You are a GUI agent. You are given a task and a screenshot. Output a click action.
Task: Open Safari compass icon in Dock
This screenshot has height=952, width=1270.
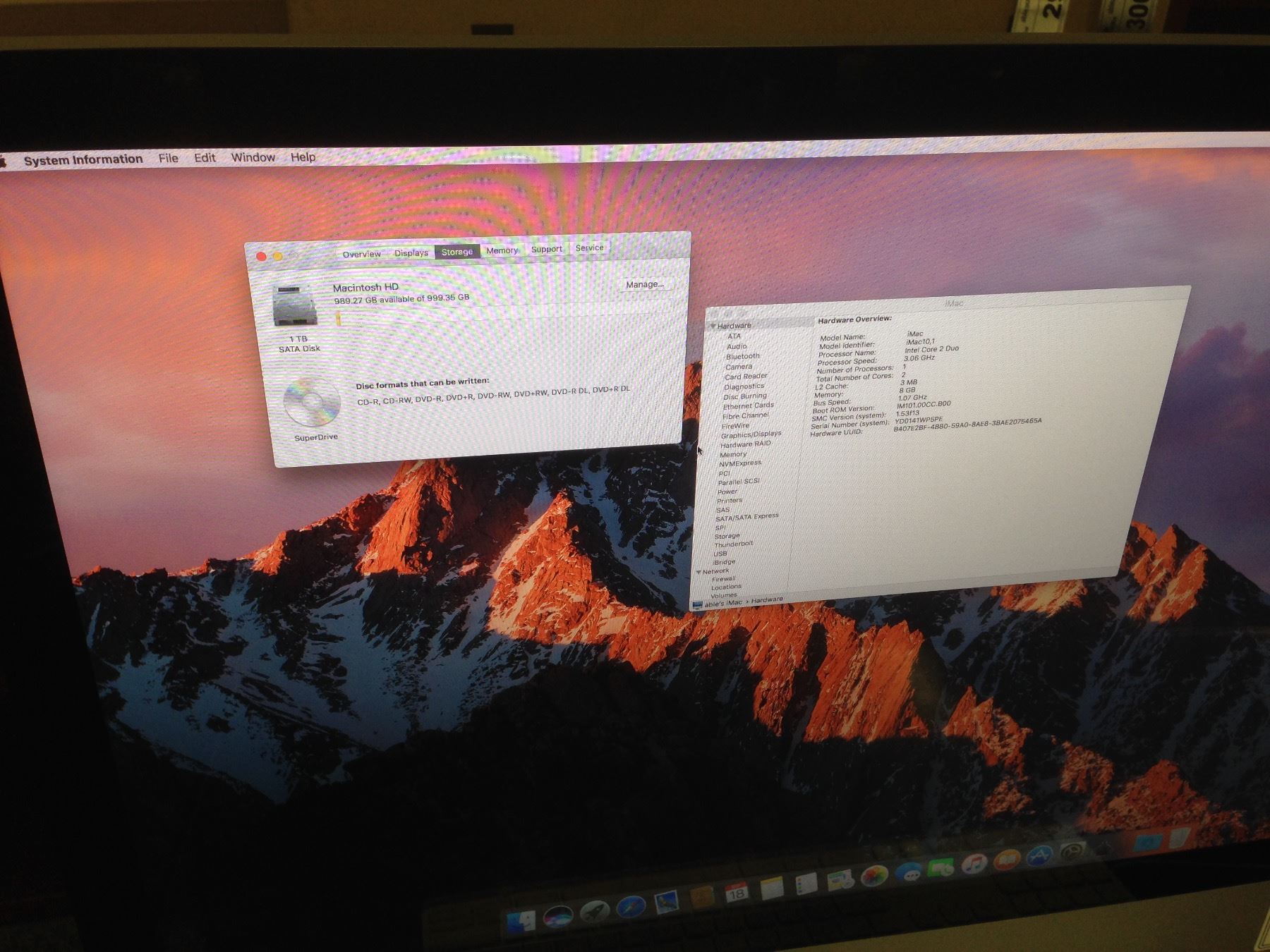(x=631, y=907)
